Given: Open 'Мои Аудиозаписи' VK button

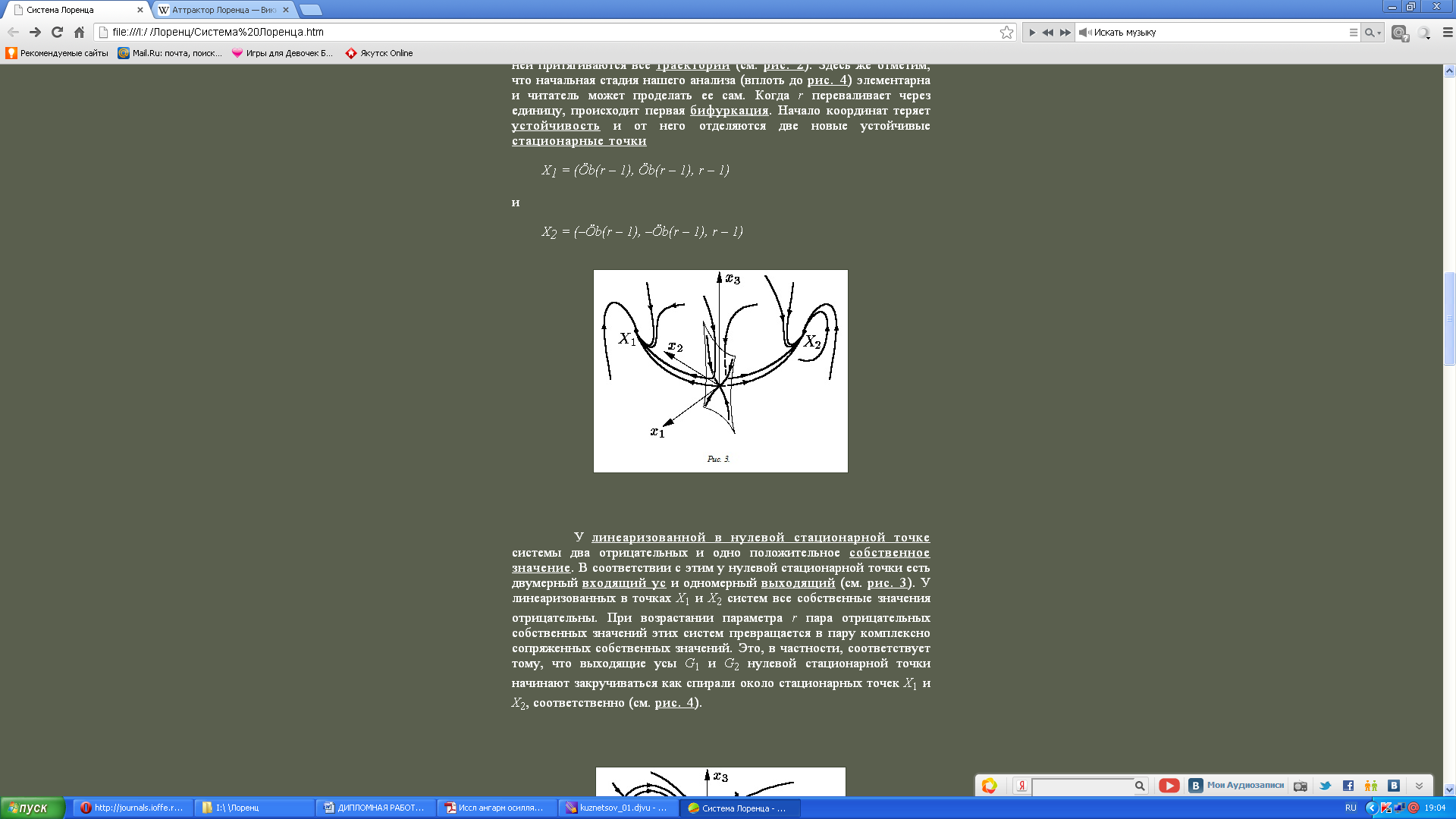Looking at the screenshot, I should coord(1237,786).
